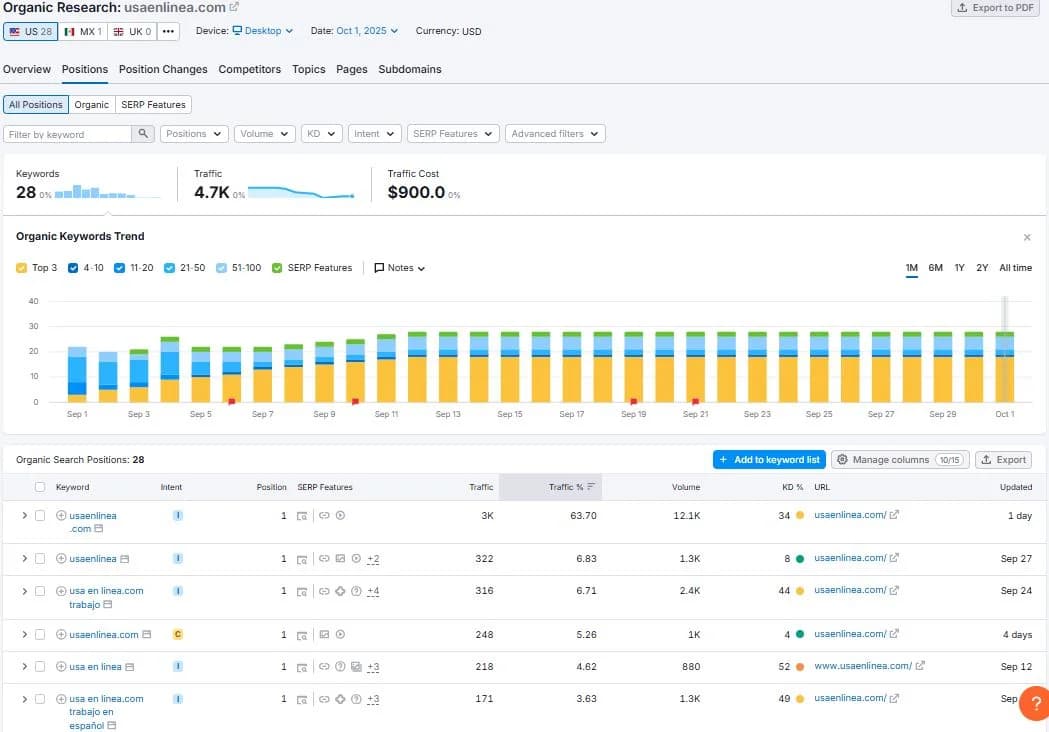This screenshot has height=732, width=1049.
Task: Switch to the Position Changes tab
Action: tap(163, 70)
